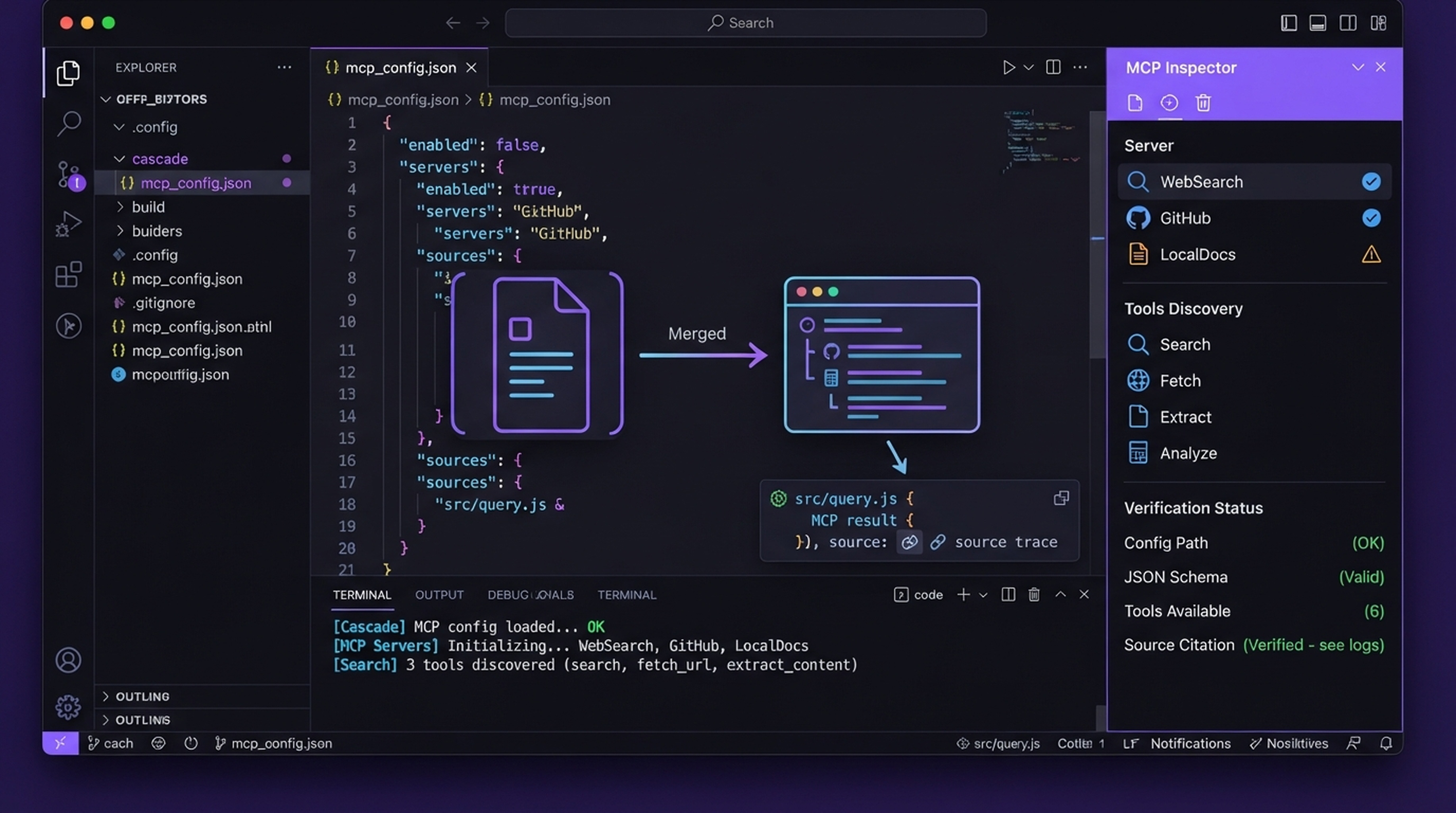This screenshot has width=1456, height=813.
Task: Collapse the MCP Inspector panel chevron
Action: point(1358,67)
